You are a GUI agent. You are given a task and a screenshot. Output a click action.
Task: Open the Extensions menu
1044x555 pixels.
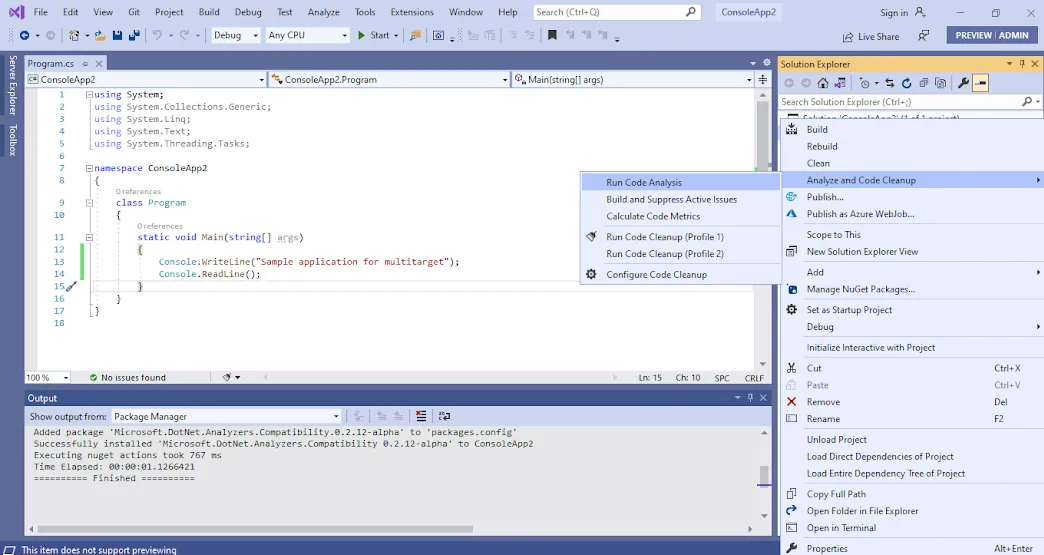coord(412,12)
